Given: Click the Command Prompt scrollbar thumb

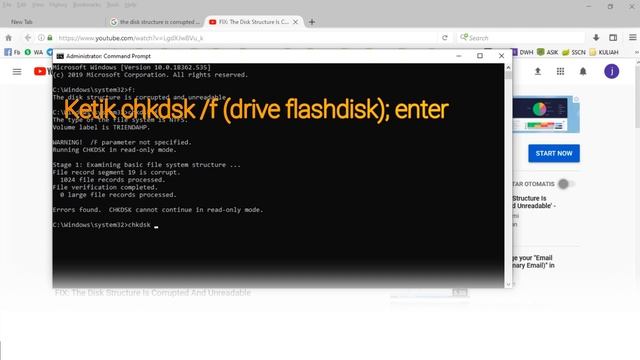Looking at the screenshot, I should click(x=508, y=75).
